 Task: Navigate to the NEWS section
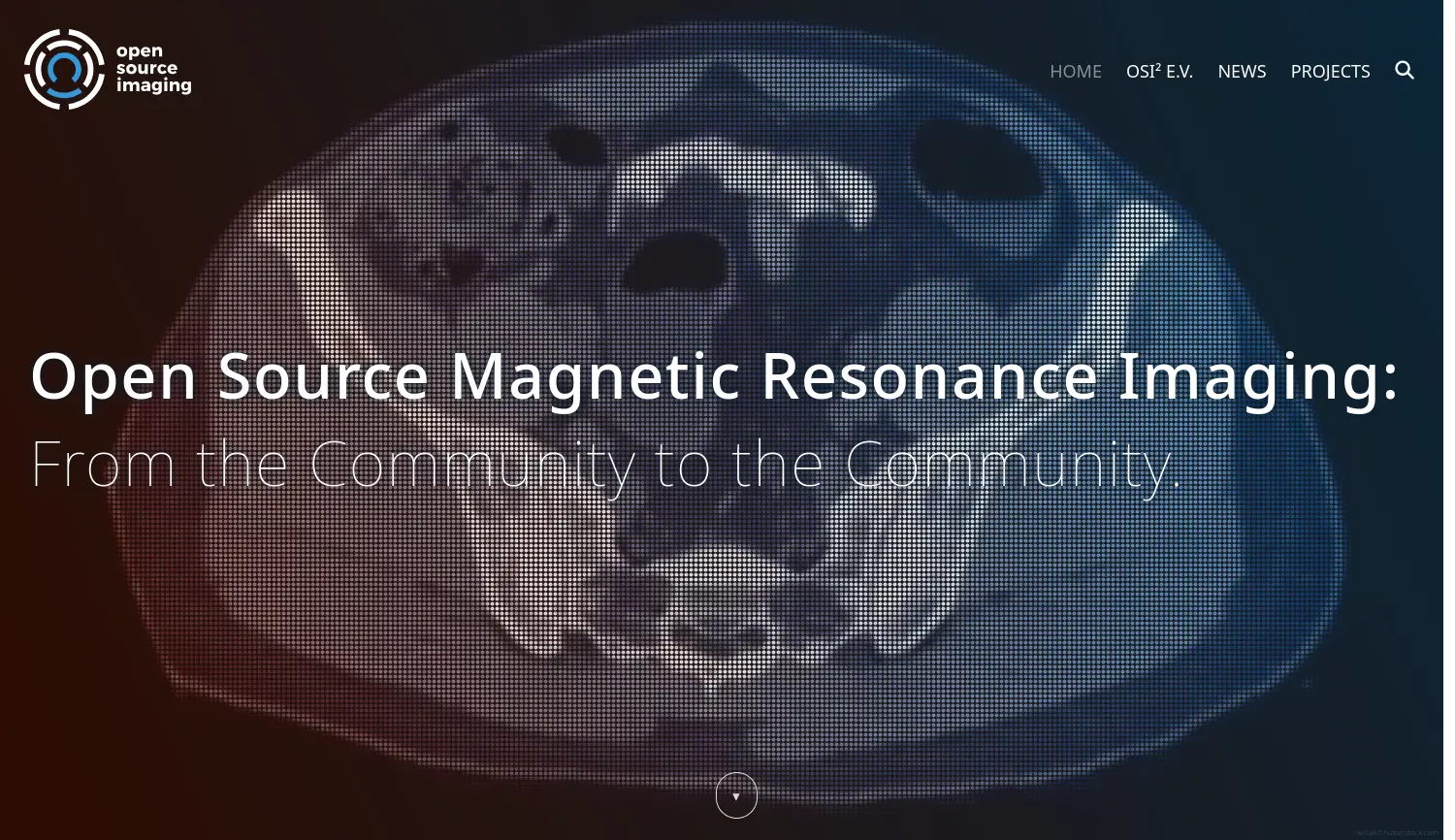1242,71
